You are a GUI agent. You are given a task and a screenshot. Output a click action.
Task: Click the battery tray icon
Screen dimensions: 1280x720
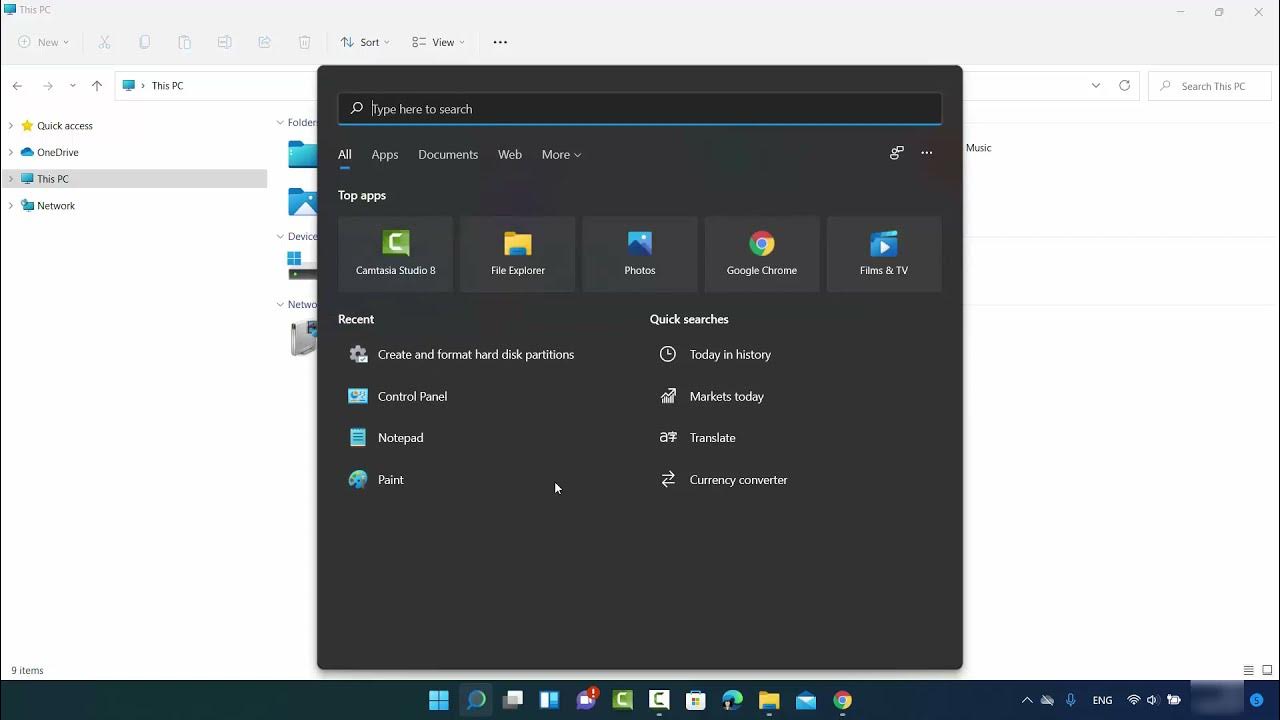(x=1174, y=700)
